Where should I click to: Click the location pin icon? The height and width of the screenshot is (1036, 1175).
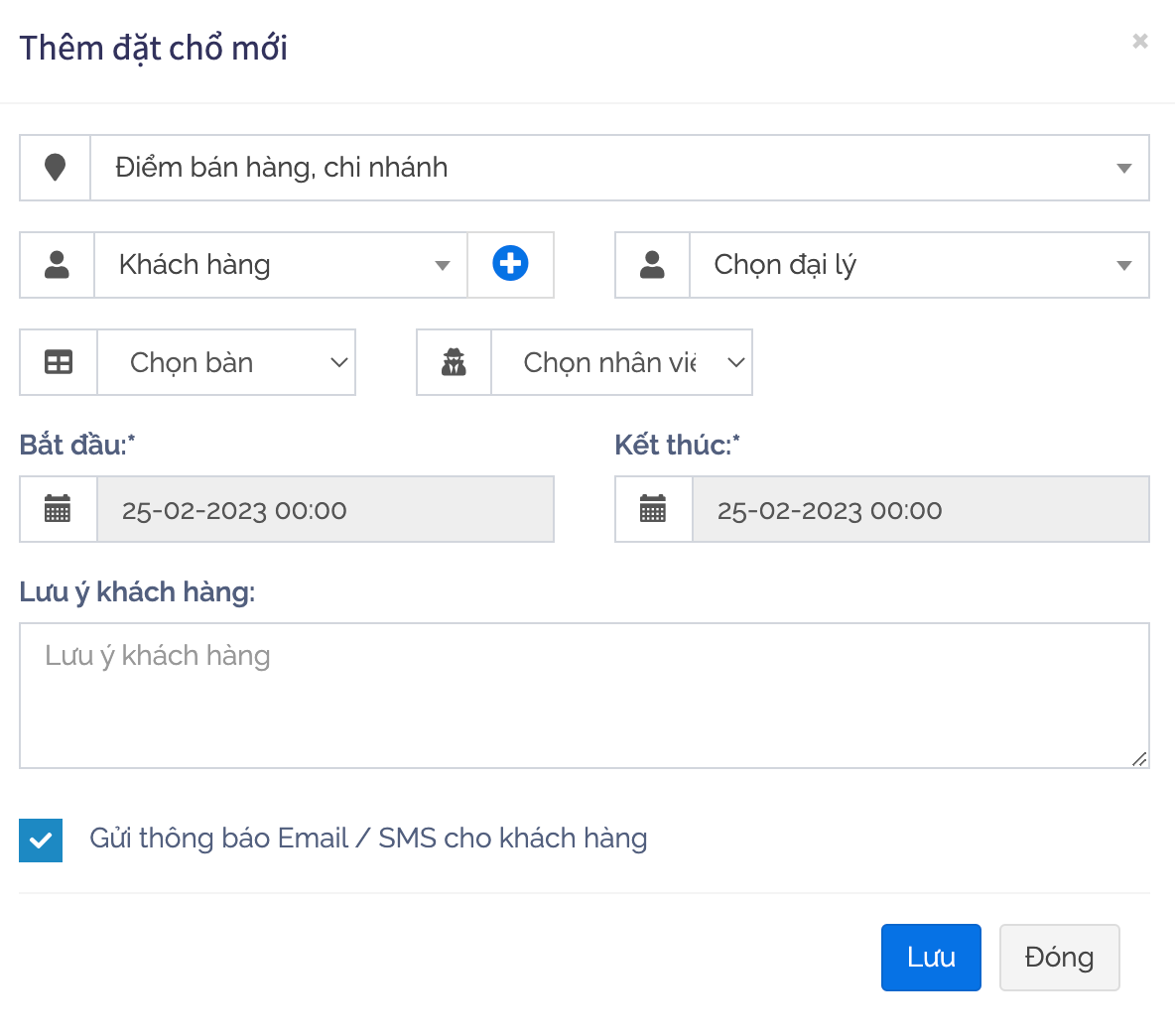click(x=56, y=168)
